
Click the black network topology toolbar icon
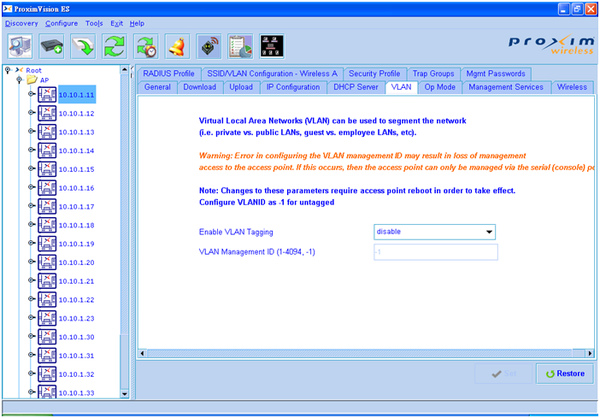272,46
